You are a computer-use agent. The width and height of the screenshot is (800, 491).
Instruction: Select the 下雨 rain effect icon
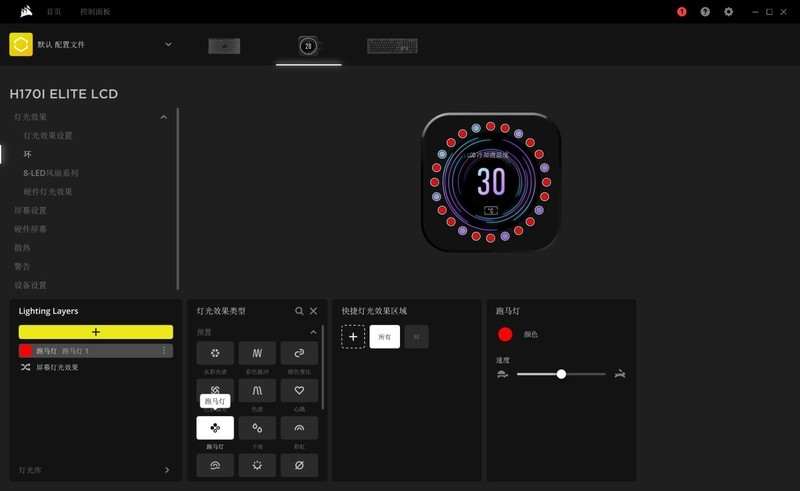coord(257,428)
